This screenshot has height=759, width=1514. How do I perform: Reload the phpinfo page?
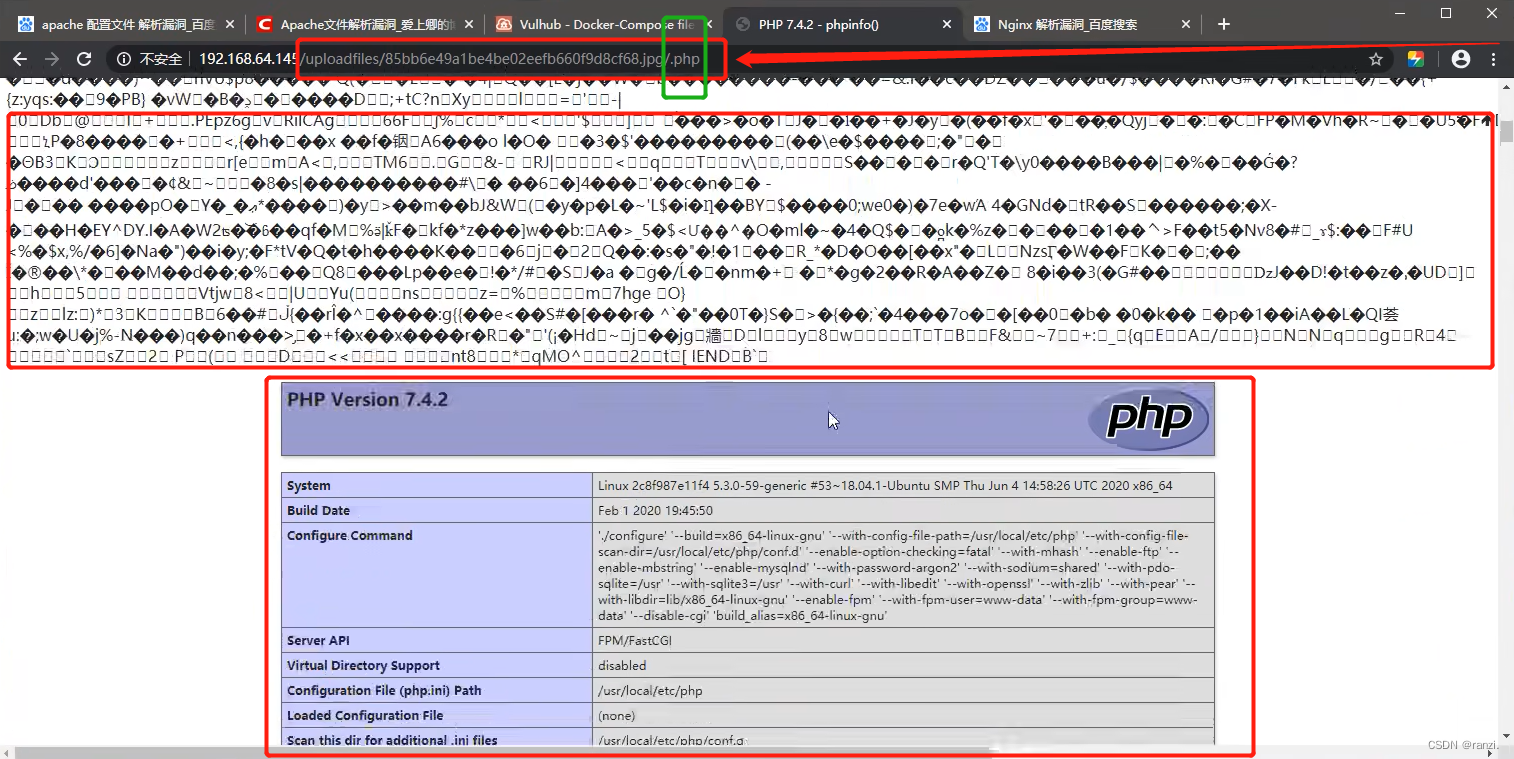84,59
